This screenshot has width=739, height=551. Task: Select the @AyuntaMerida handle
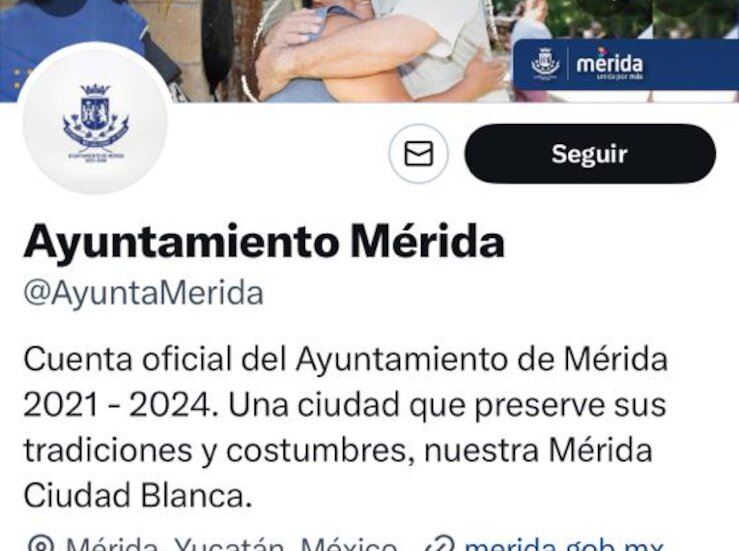[x=143, y=293]
